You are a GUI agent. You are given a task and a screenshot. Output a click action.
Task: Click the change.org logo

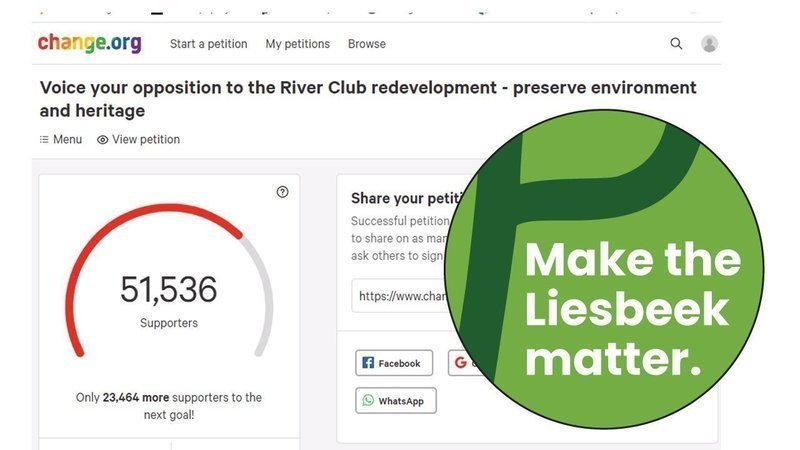tap(89, 44)
